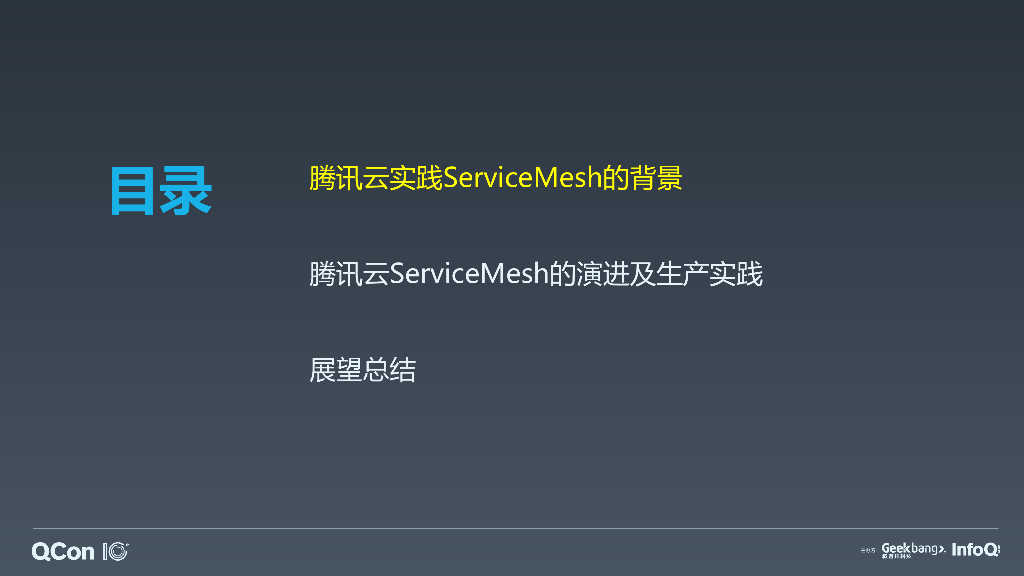The image size is (1024, 576).
Task: Click the 背景 text ending the yellow line
Action: point(656,178)
